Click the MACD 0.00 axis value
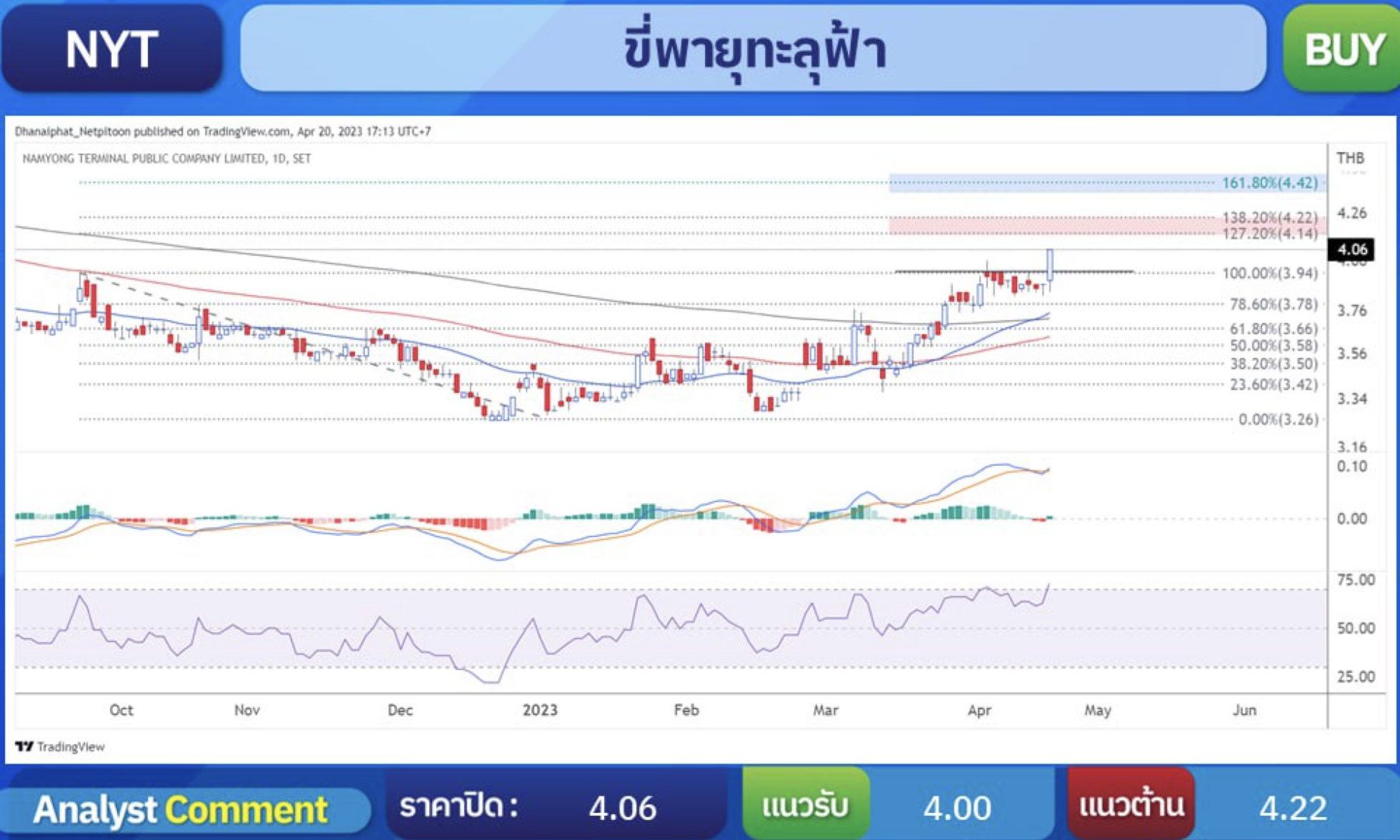 click(1351, 519)
